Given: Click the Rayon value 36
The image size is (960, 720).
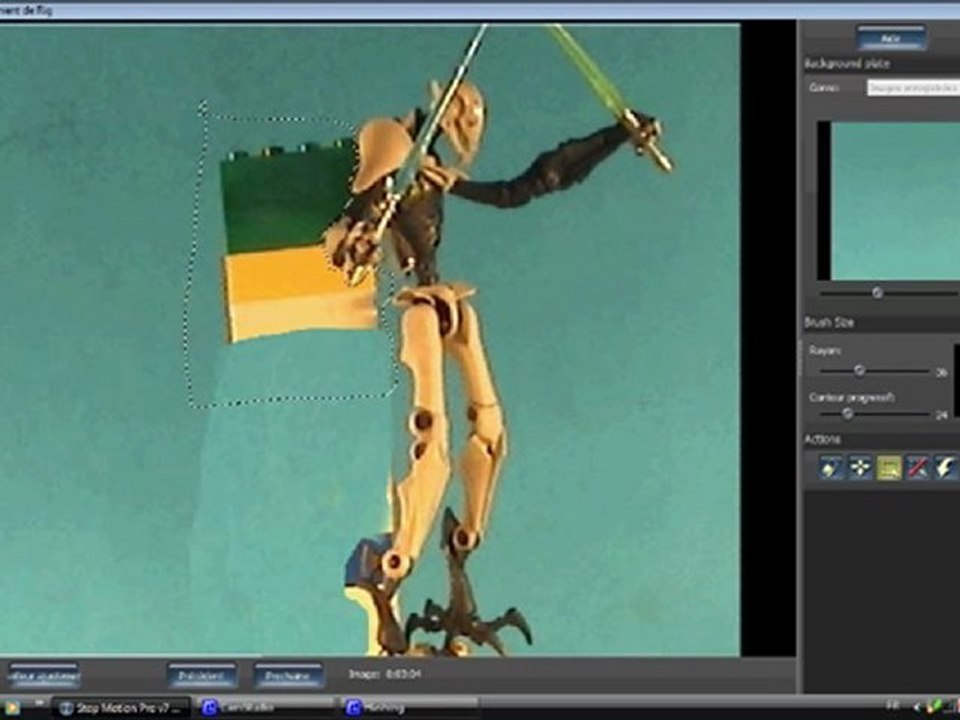Looking at the screenshot, I should [x=942, y=372].
